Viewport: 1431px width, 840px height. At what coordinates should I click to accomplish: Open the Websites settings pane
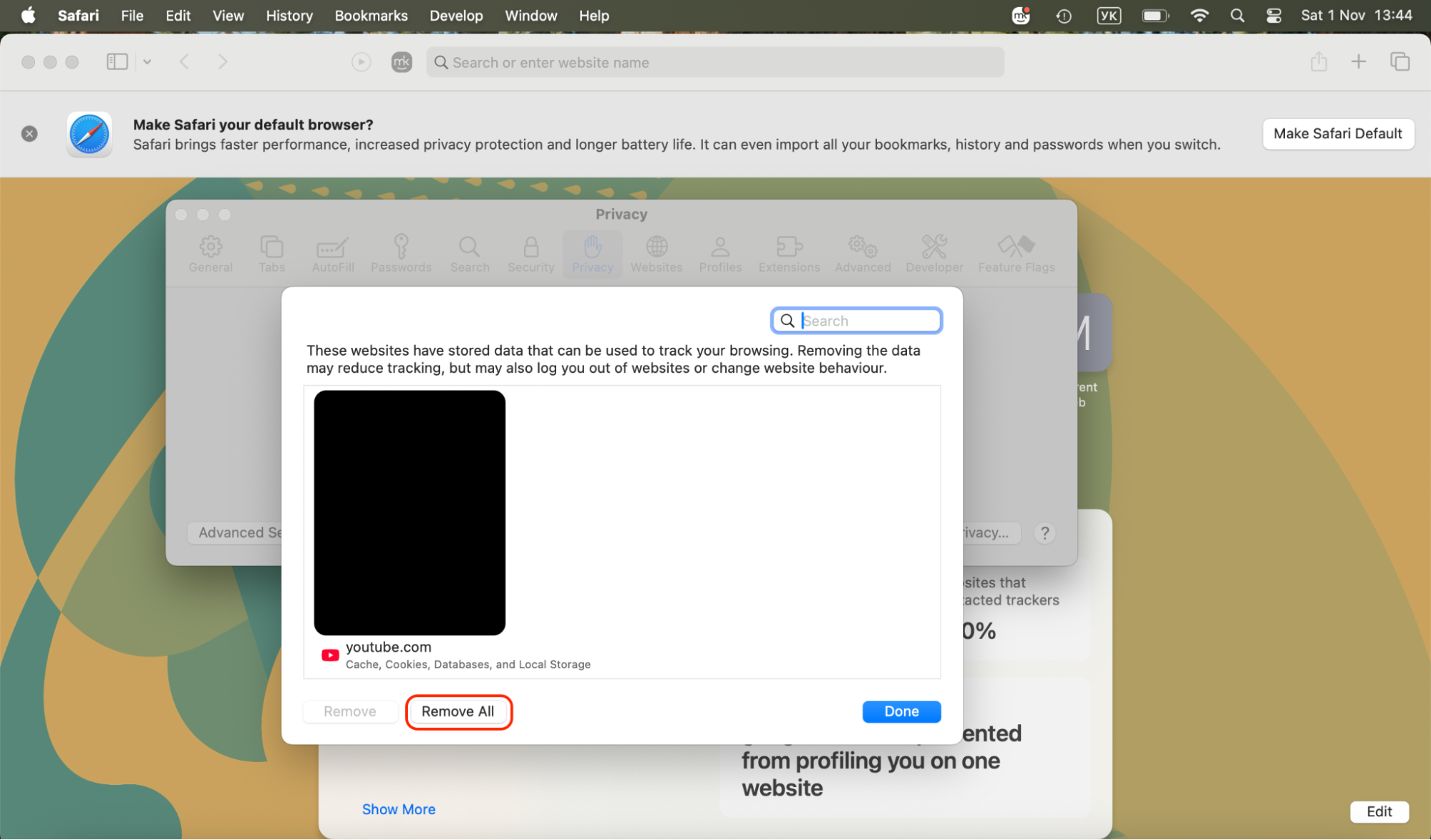[x=656, y=254]
